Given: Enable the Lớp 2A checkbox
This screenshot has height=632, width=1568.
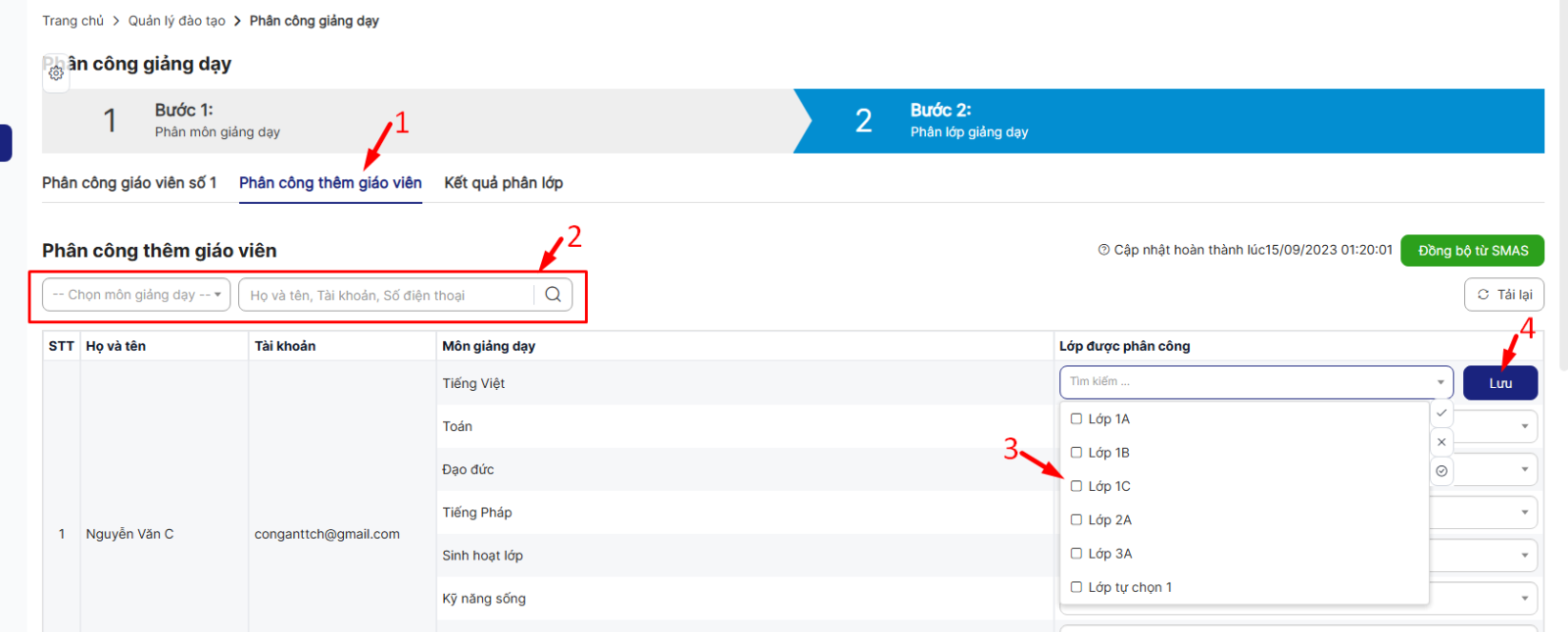Looking at the screenshot, I should coord(1076,520).
